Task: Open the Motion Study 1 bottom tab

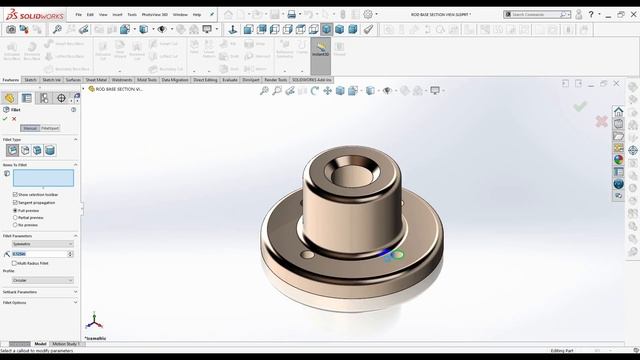Action: [65, 344]
